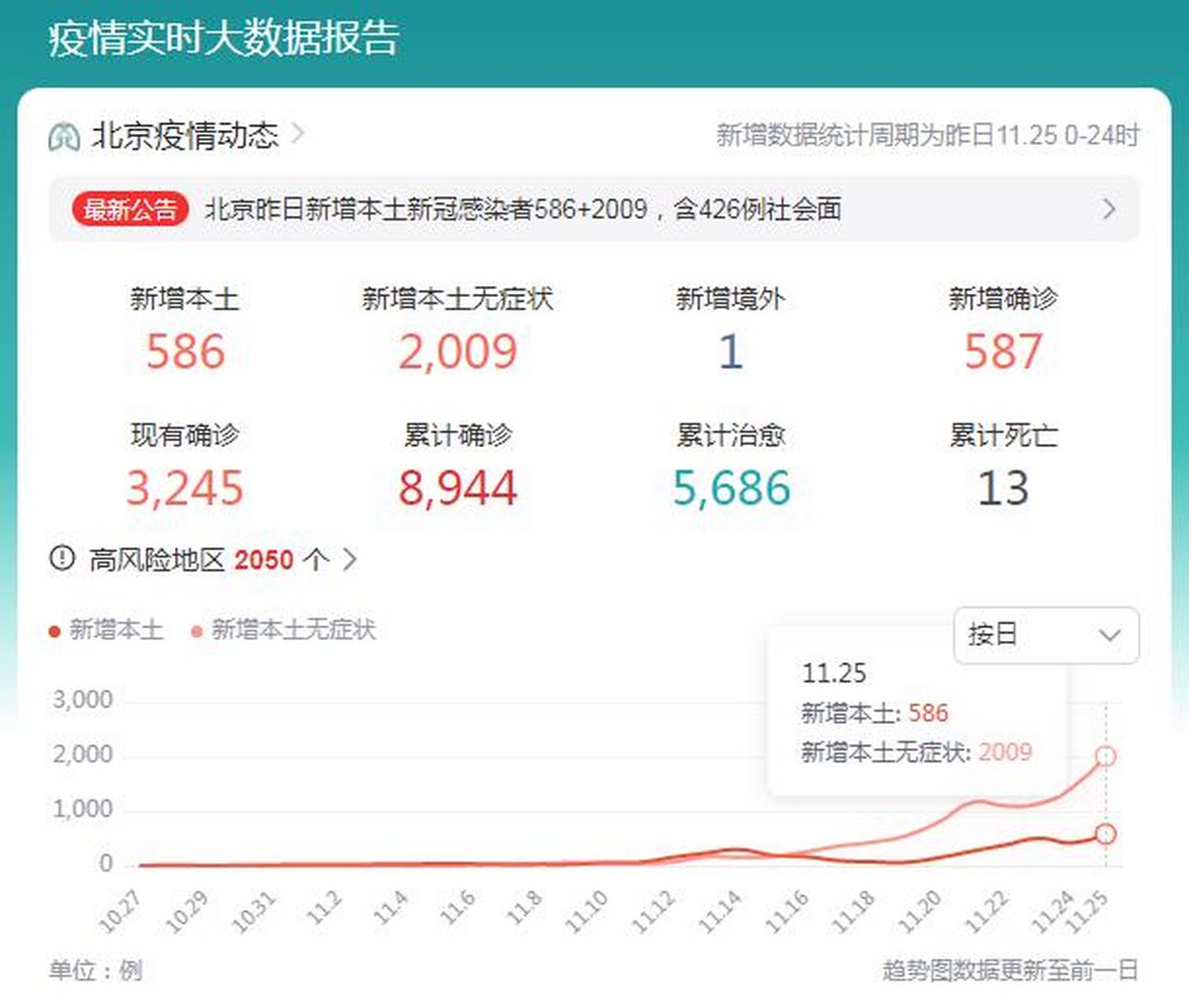This screenshot has width=1189, height=1008.
Task: Click the 新增本土无症状 value 2,009
Action: tap(457, 351)
